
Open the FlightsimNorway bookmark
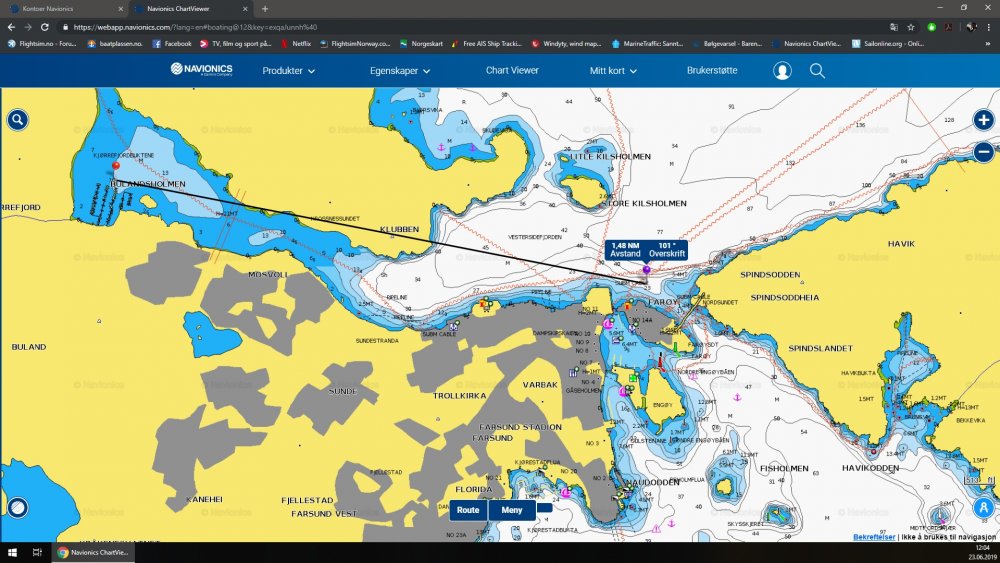(x=355, y=44)
